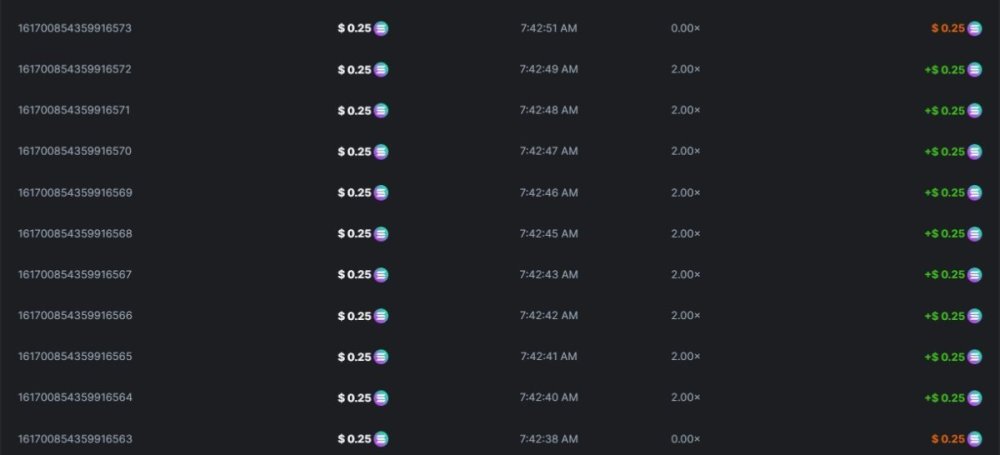Click Solana icon beside the 7:42:51 AM bet amount
Viewport: 1000px width, 455px height.
pos(381,28)
